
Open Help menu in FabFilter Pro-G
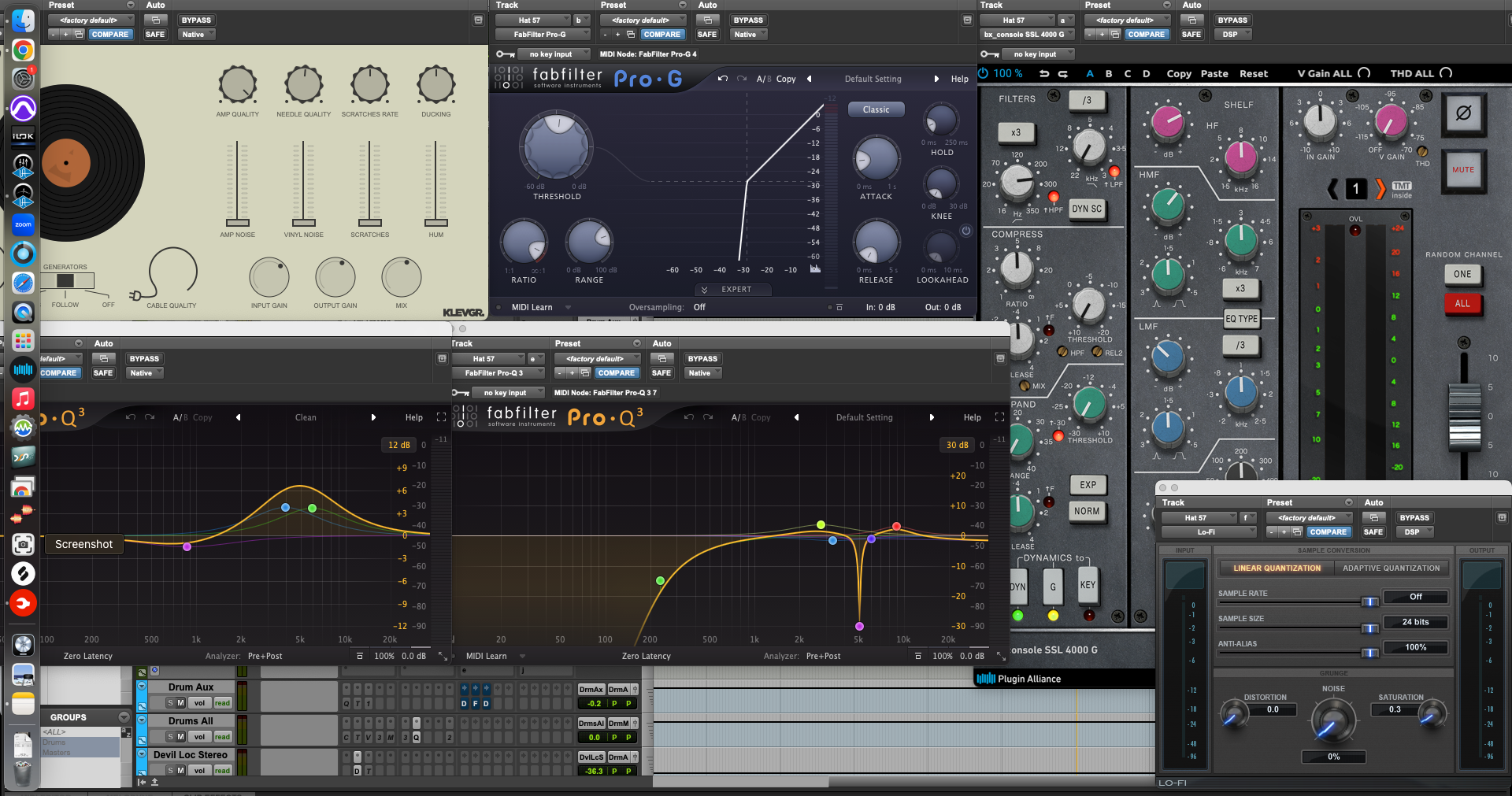[x=960, y=79]
